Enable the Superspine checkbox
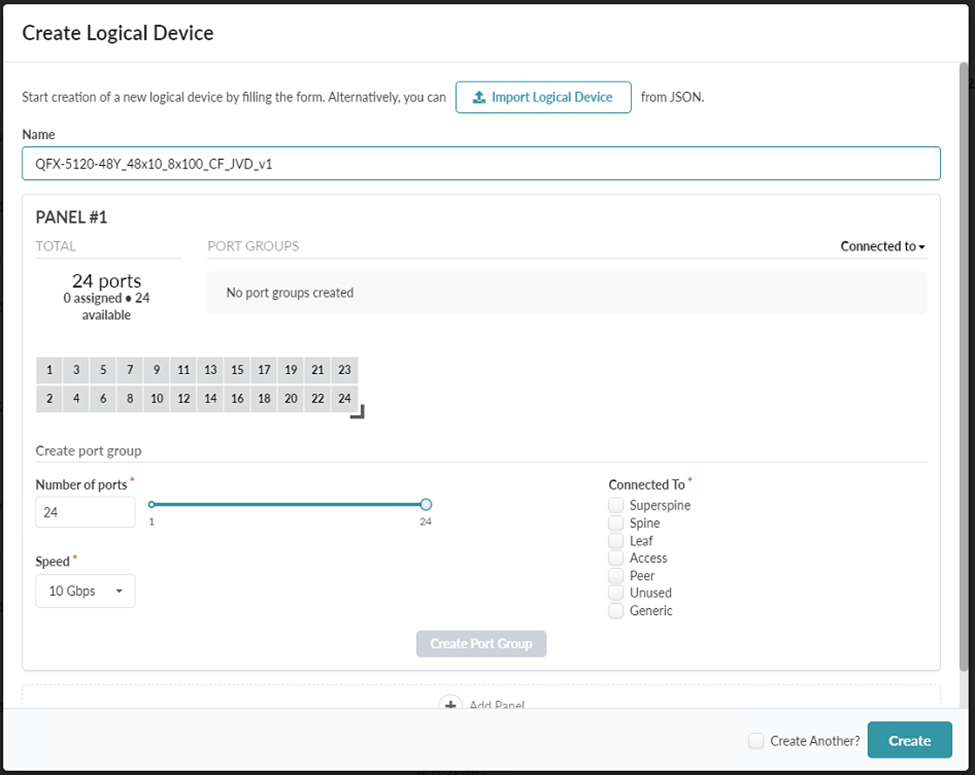This screenshot has height=775, width=975. (x=616, y=506)
